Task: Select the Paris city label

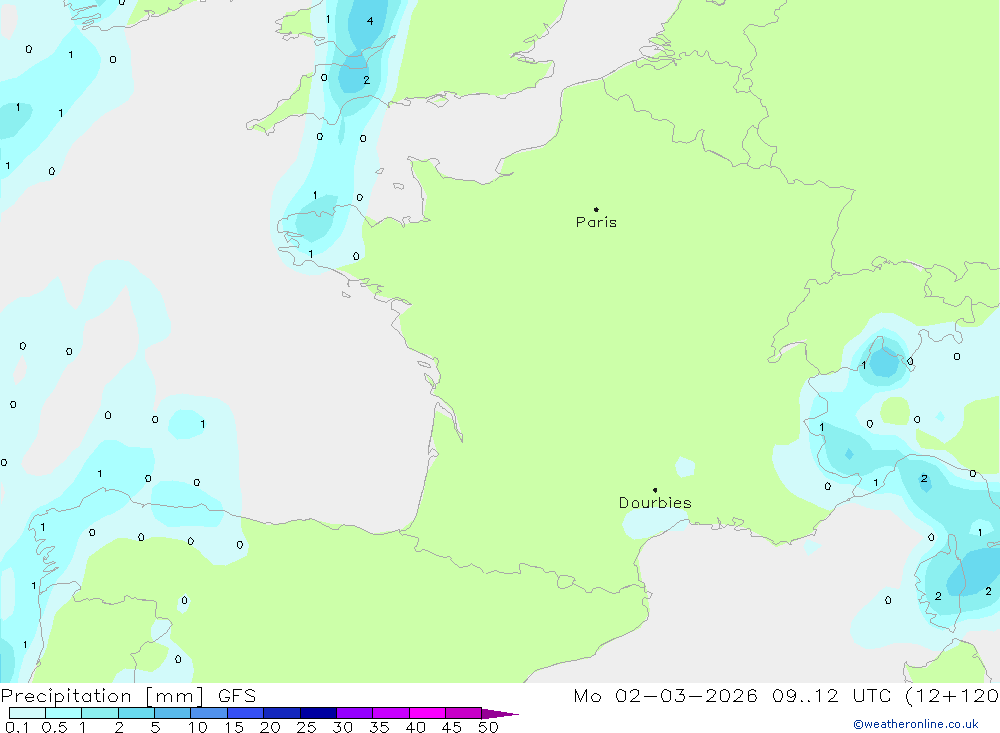Action: click(x=596, y=222)
